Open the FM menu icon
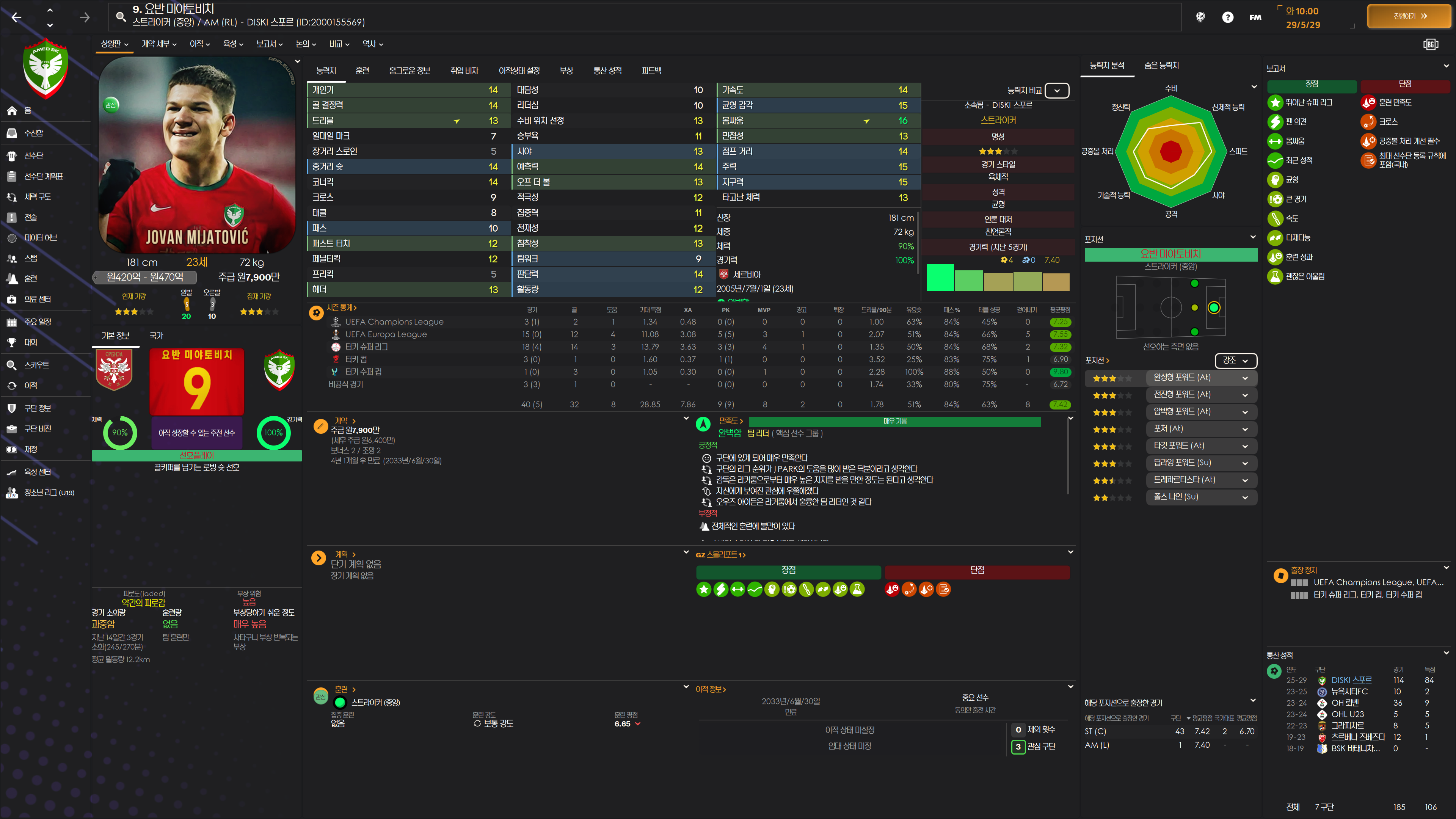The image size is (1456, 819). pos(1255,17)
